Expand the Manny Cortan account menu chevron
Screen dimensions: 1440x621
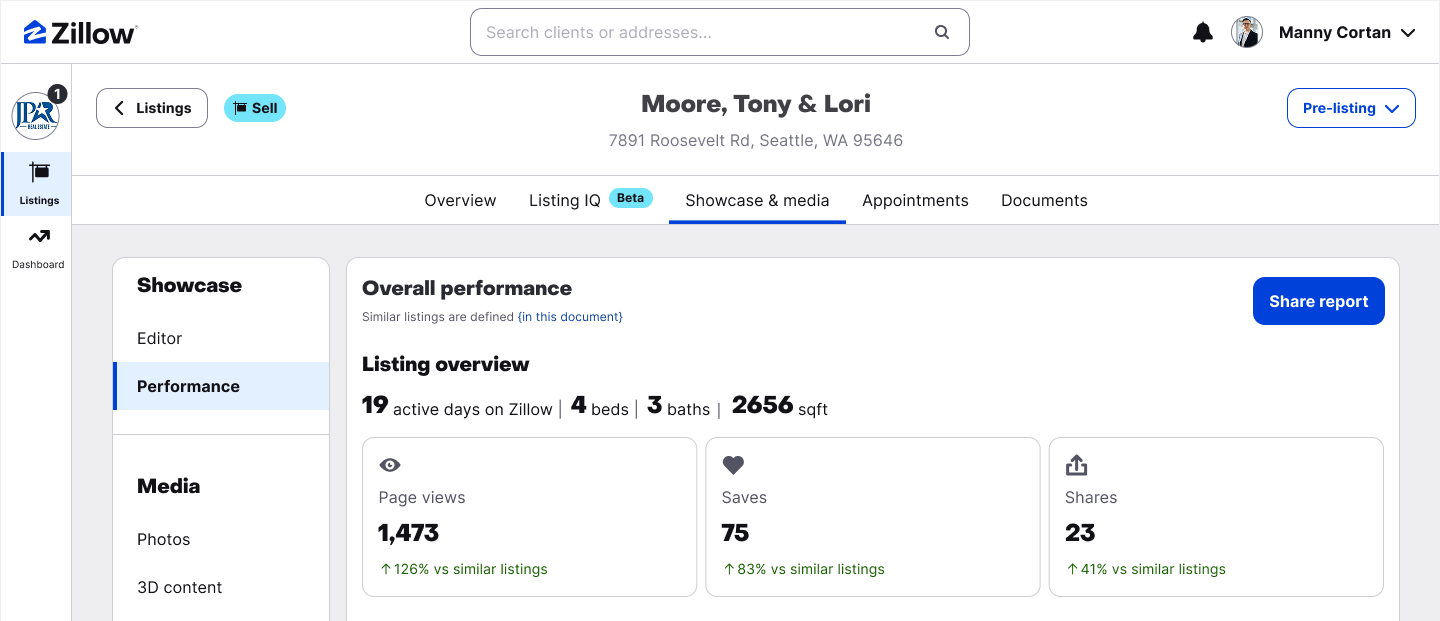[x=1408, y=33]
